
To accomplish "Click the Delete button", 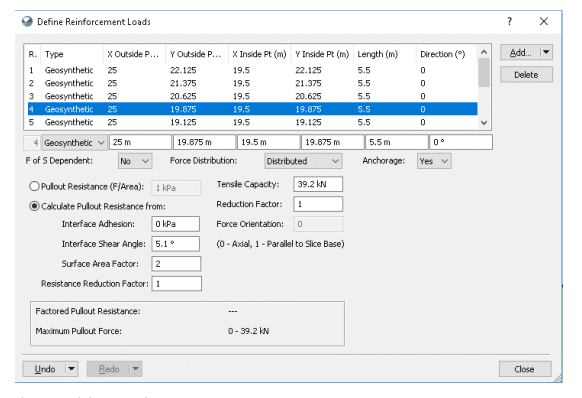I will [526, 75].
